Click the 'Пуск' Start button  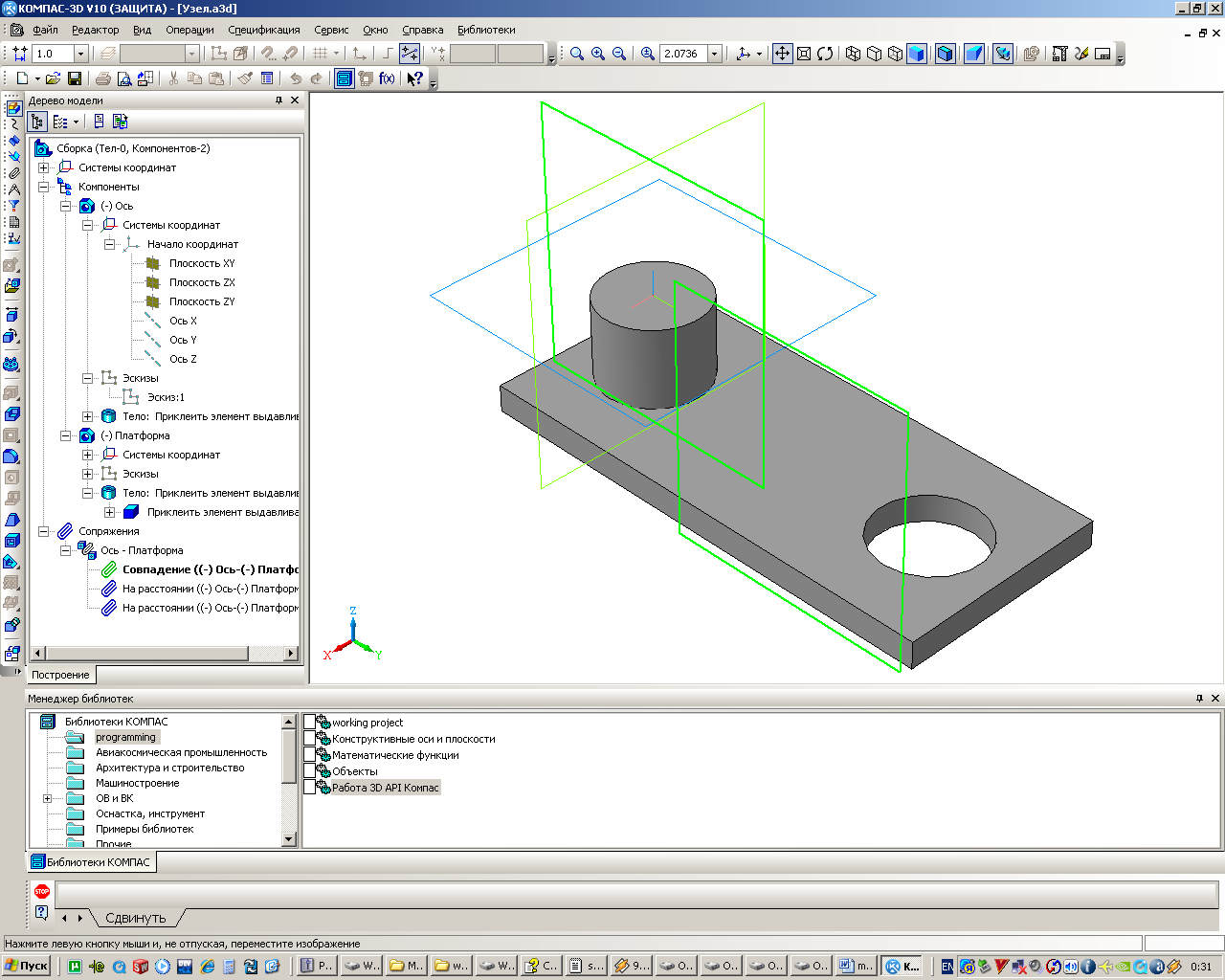27,966
